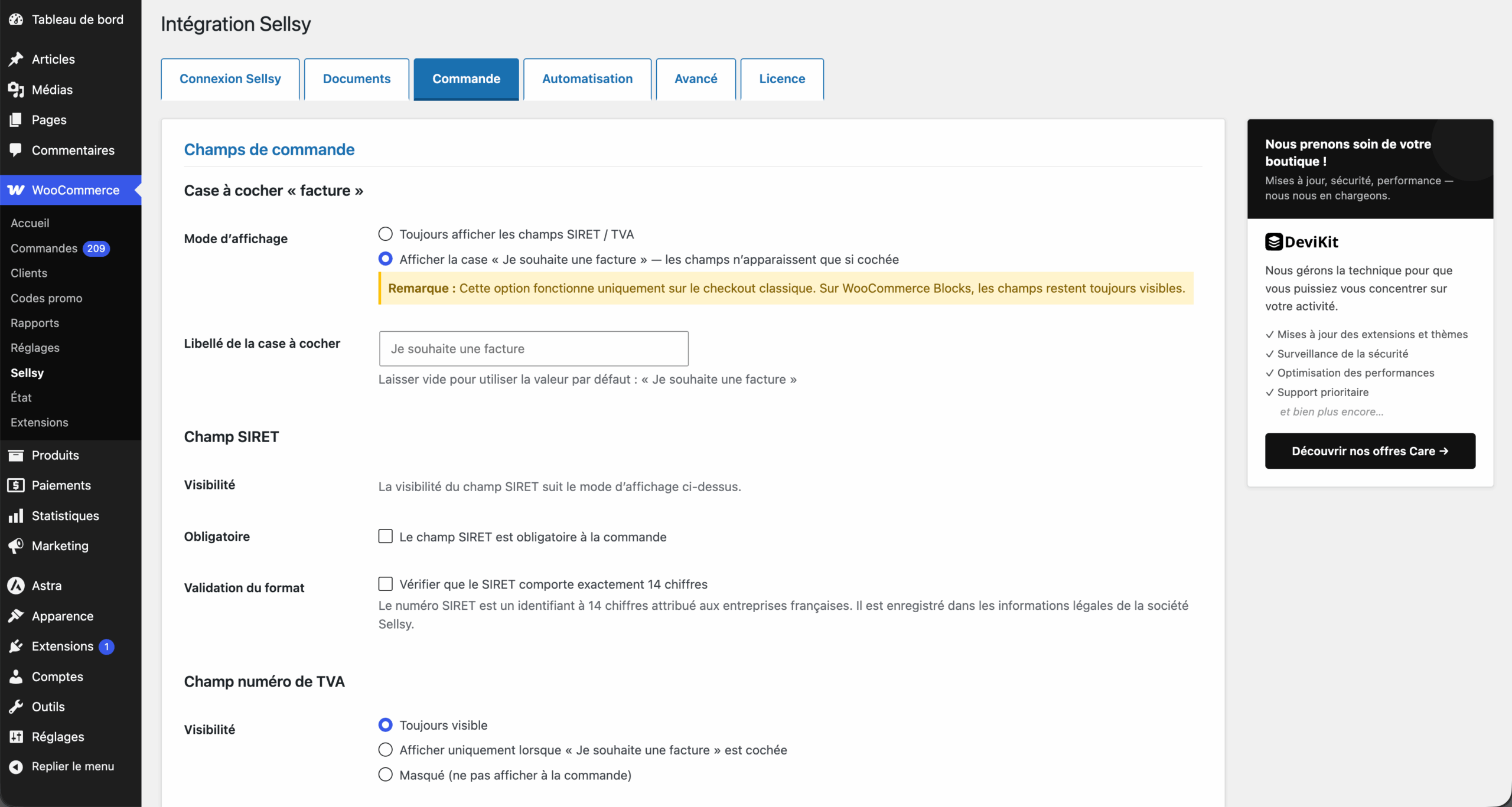Open the Licence tab
1512x807 pixels.
point(782,79)
